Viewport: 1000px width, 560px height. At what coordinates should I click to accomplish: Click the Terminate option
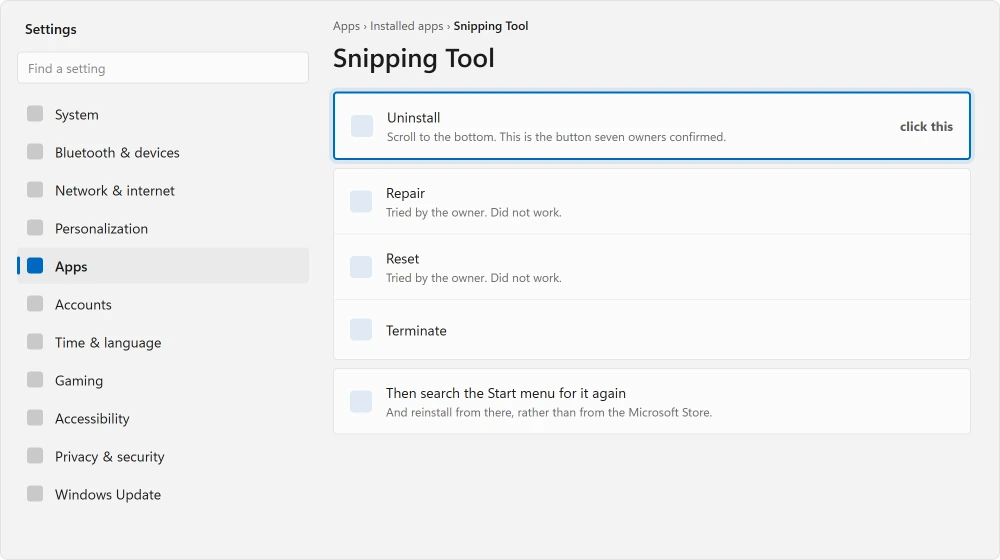pos(652,330)
